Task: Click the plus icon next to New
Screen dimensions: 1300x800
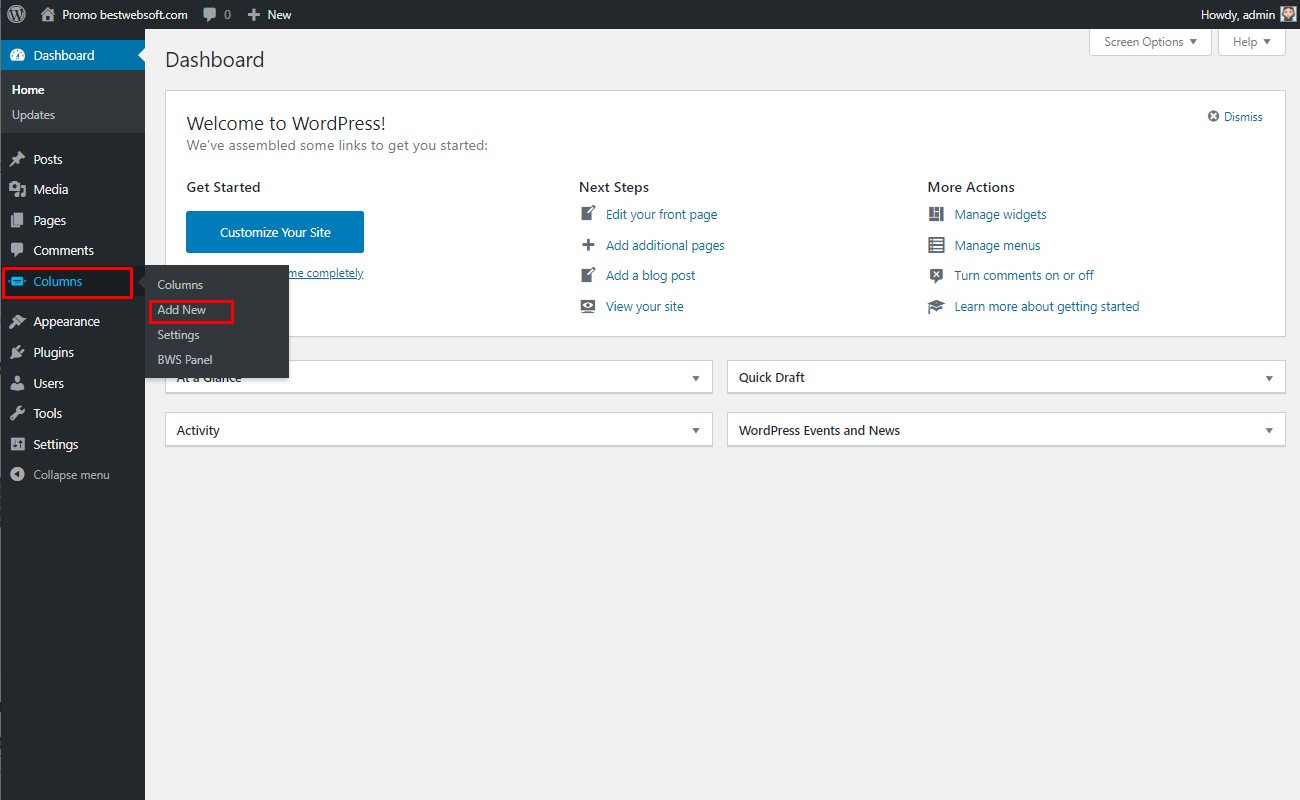Action: (x=254, y=15)
